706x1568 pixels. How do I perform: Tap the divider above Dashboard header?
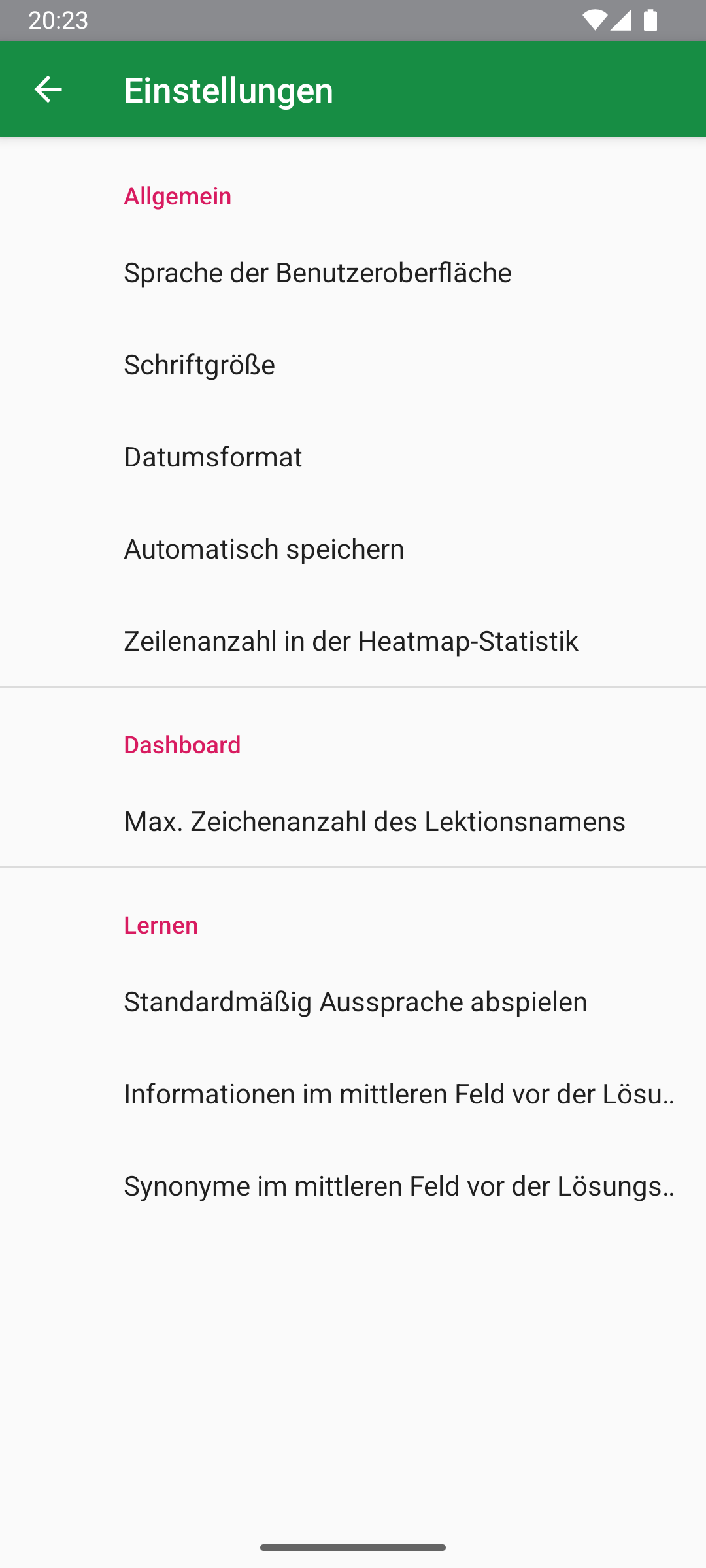coord(353,687)
